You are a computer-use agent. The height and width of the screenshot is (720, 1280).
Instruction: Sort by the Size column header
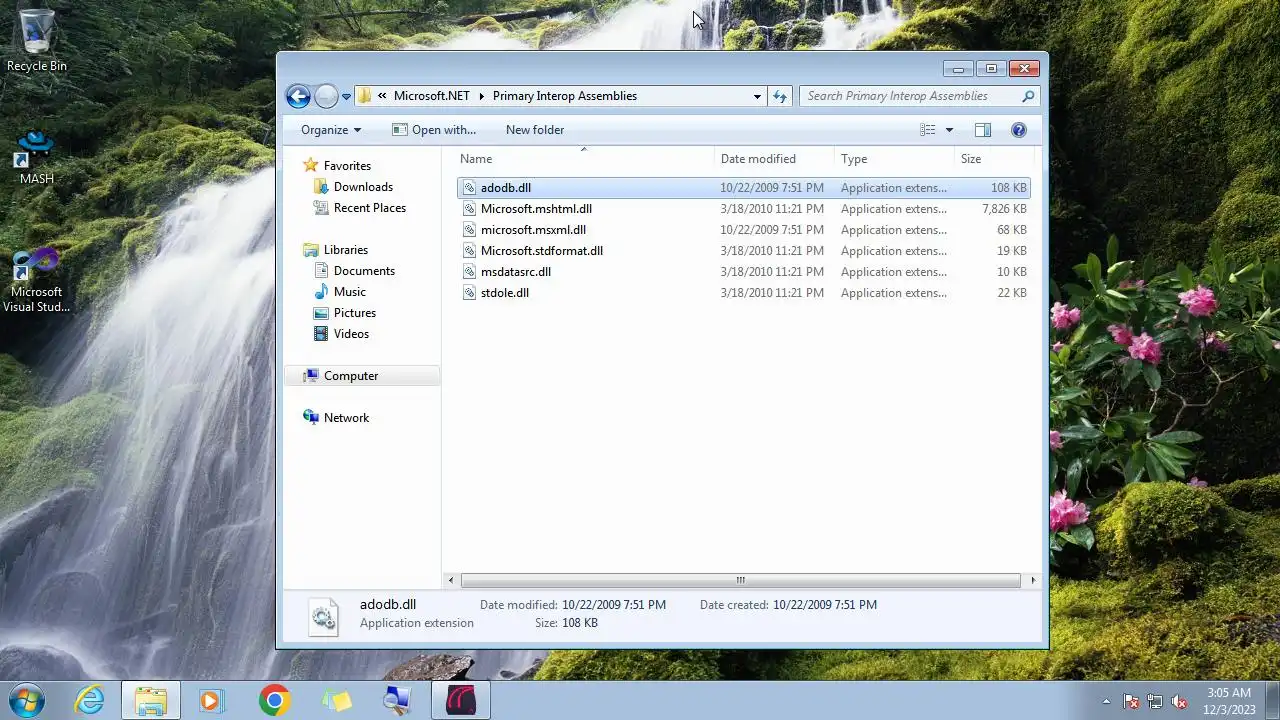coord(993,159)
